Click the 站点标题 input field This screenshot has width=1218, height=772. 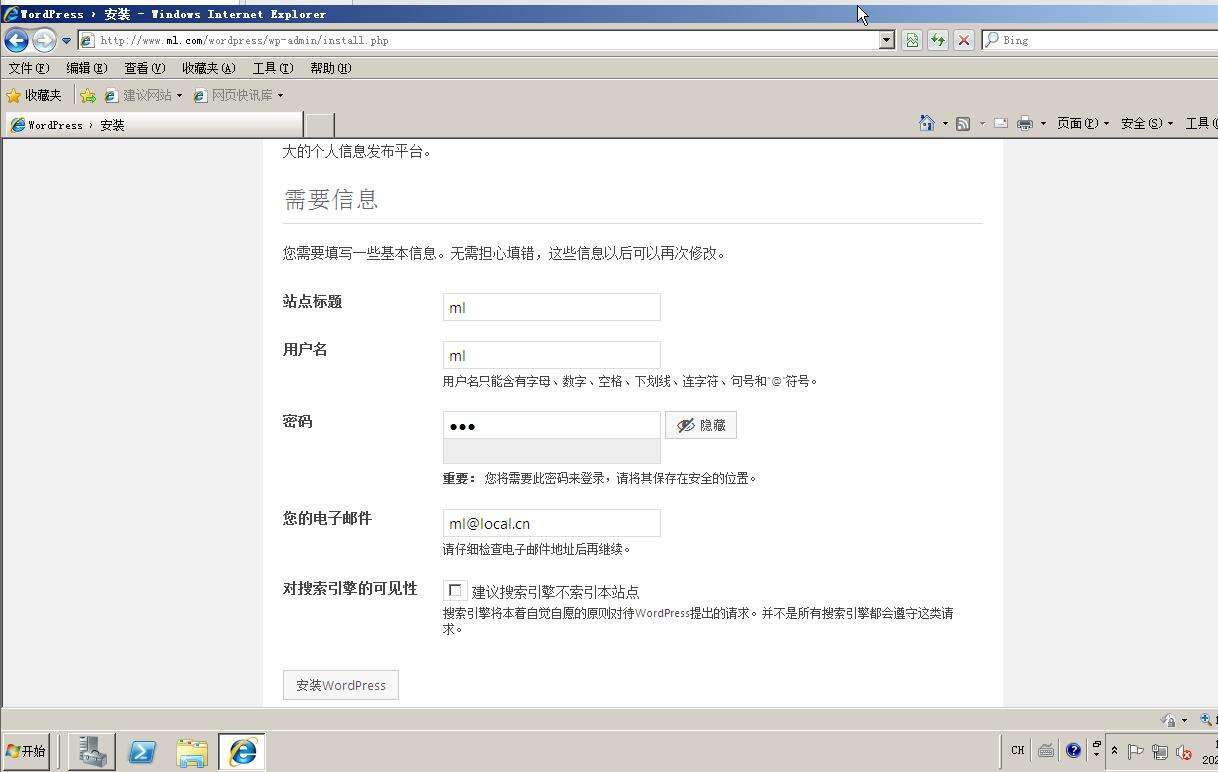tap(552, 307)
